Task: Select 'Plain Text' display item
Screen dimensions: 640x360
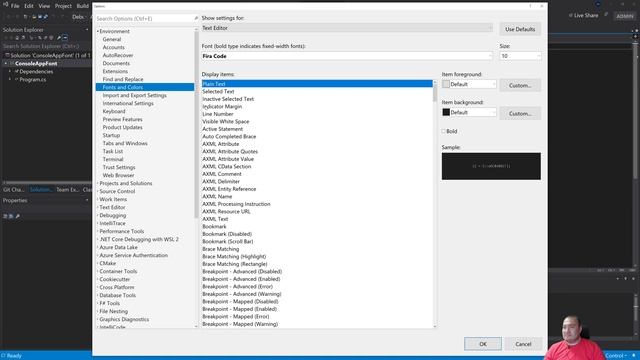Action: [317, 84]
